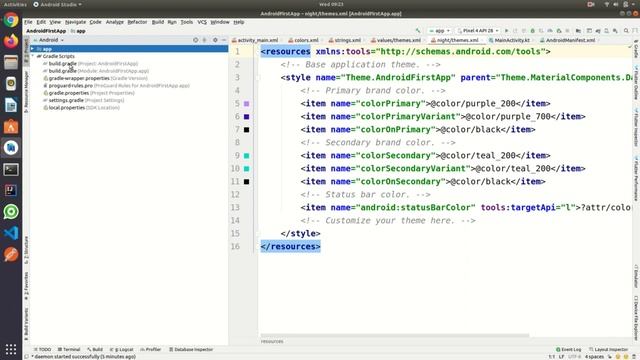The image size is (640, 360).
Task: Open the green WhatsApp dock icon
Action: 11,212
